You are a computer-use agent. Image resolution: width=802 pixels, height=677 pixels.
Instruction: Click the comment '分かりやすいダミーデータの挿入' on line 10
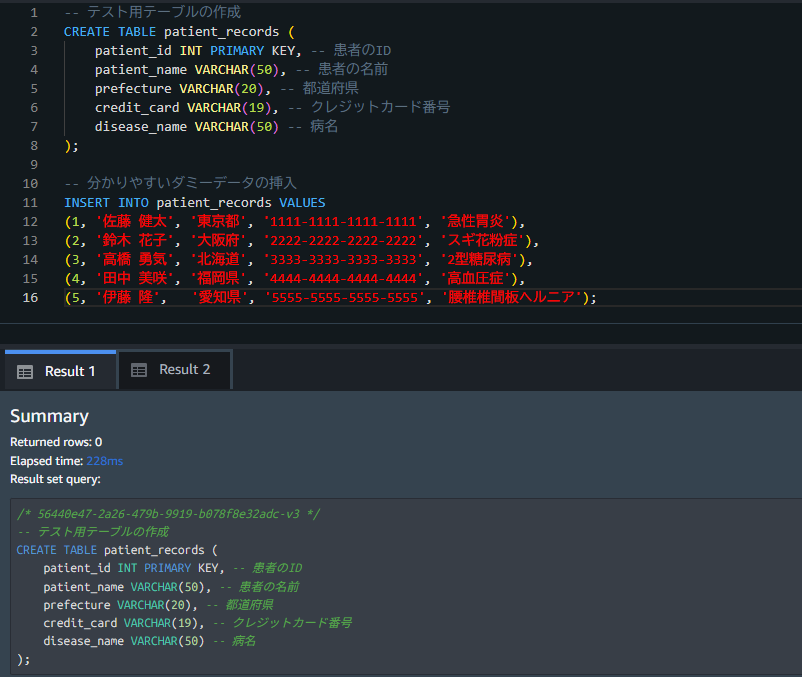(192, 183)
